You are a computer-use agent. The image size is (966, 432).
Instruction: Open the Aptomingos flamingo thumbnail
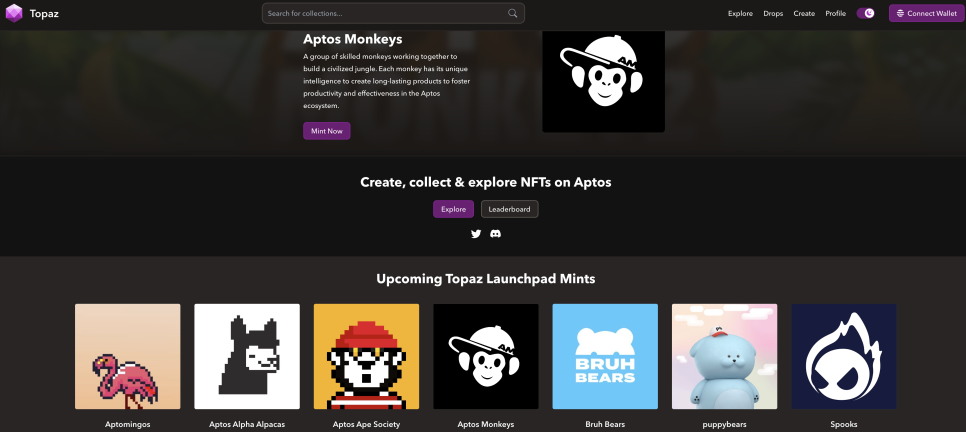pos(128,356)
